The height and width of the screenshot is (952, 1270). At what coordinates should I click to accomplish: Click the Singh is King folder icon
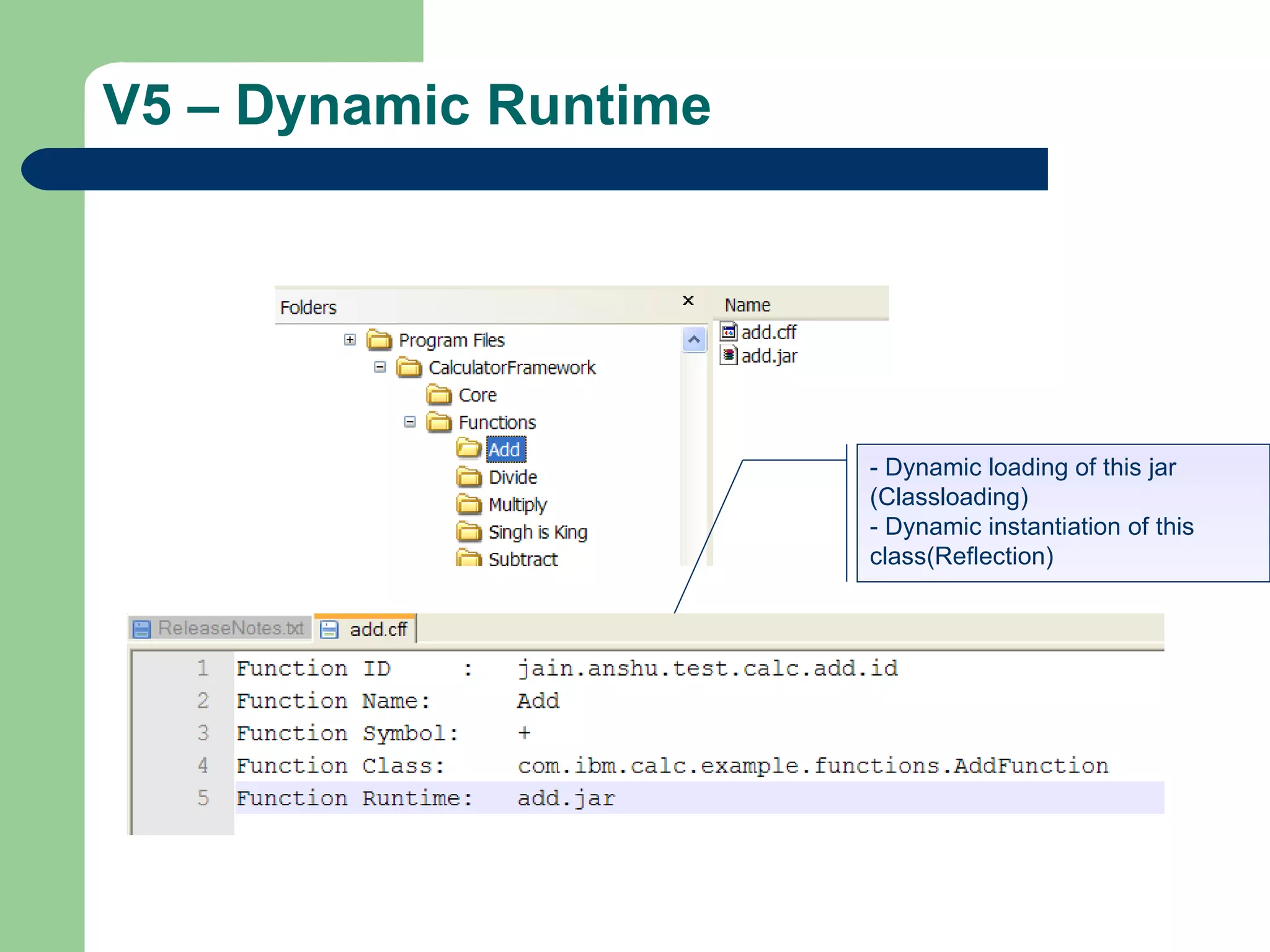(x=469, y=532)
